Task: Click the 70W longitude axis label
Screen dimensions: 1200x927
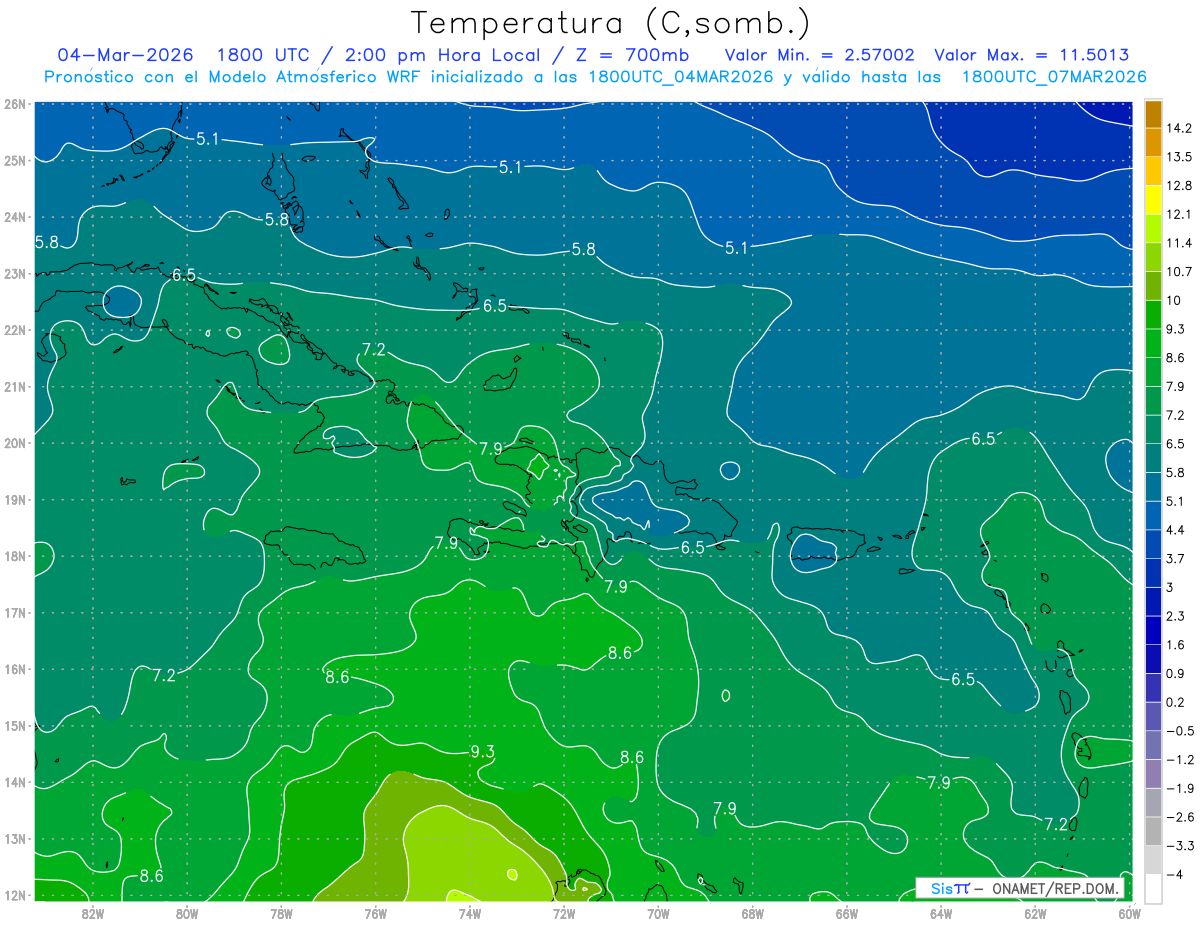Action: pos(658,912)
